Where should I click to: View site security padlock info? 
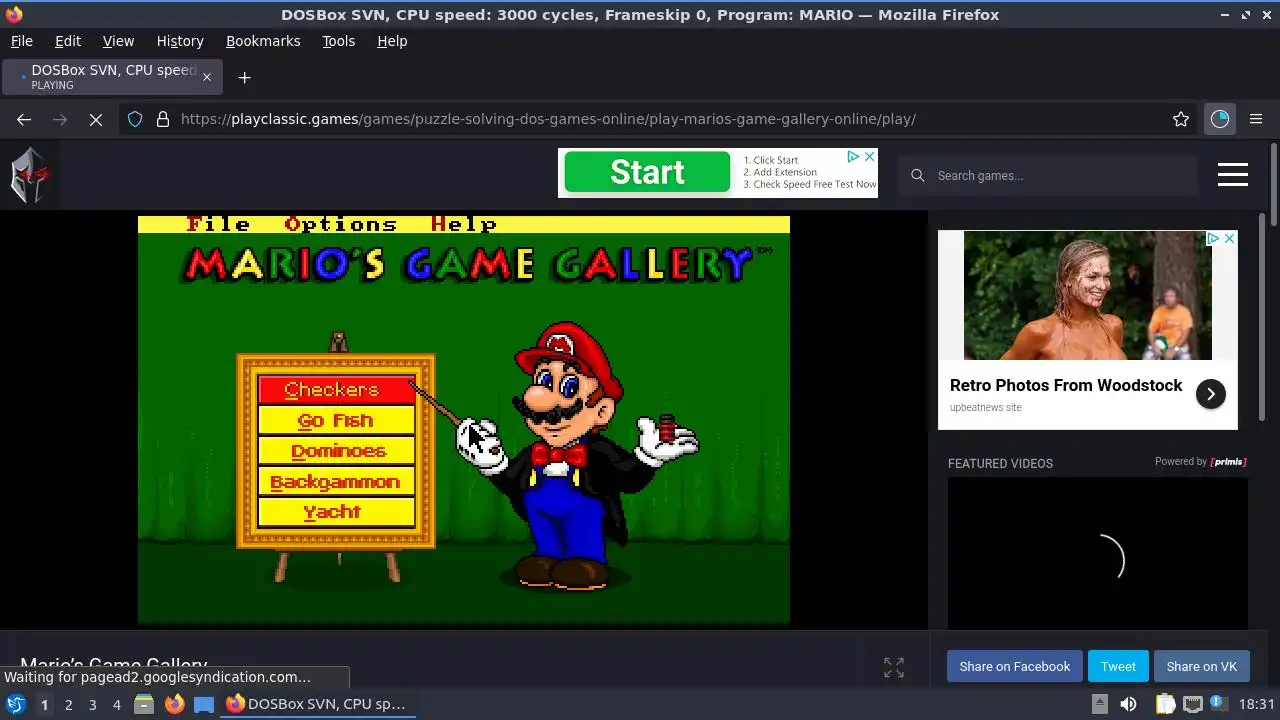click(x=163, y=119)
